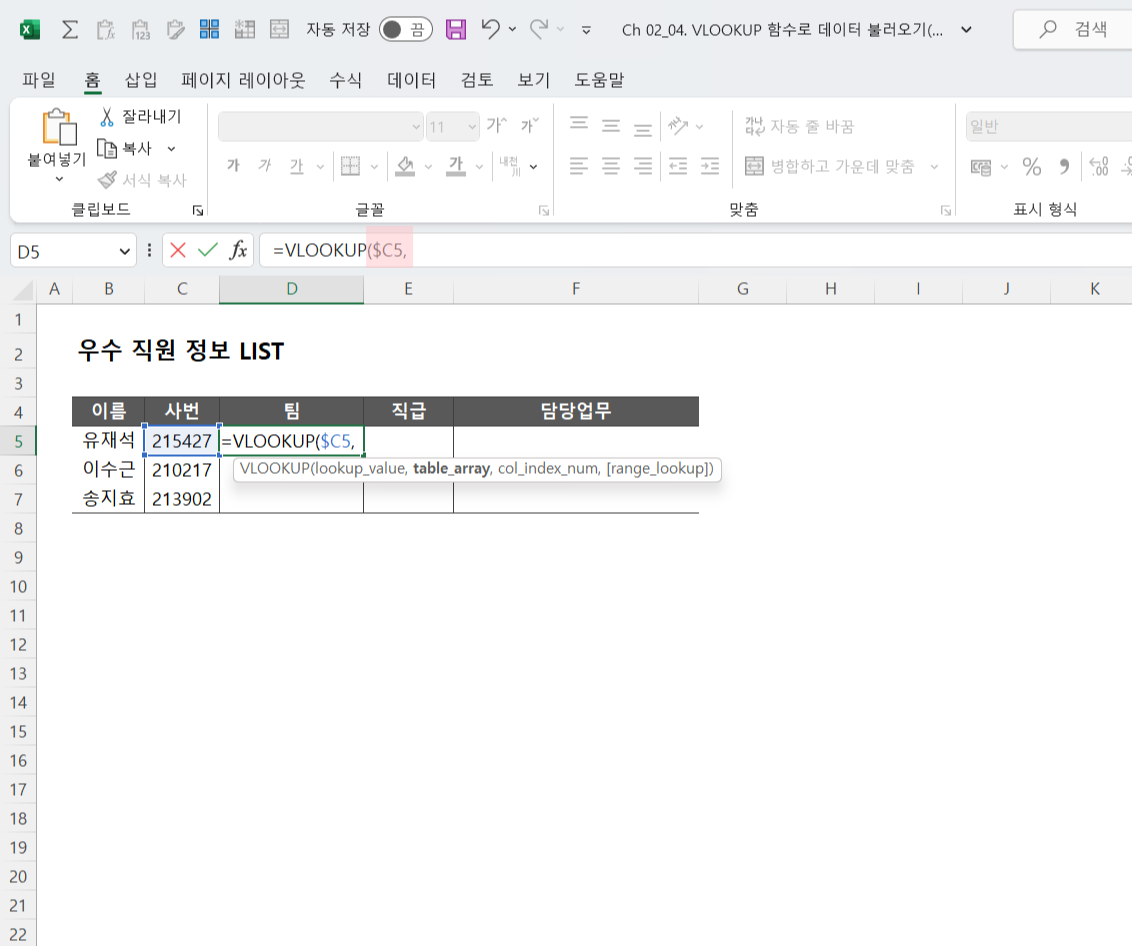Click the comma style icon
1132x946 pixels.
pos(1064,167)
